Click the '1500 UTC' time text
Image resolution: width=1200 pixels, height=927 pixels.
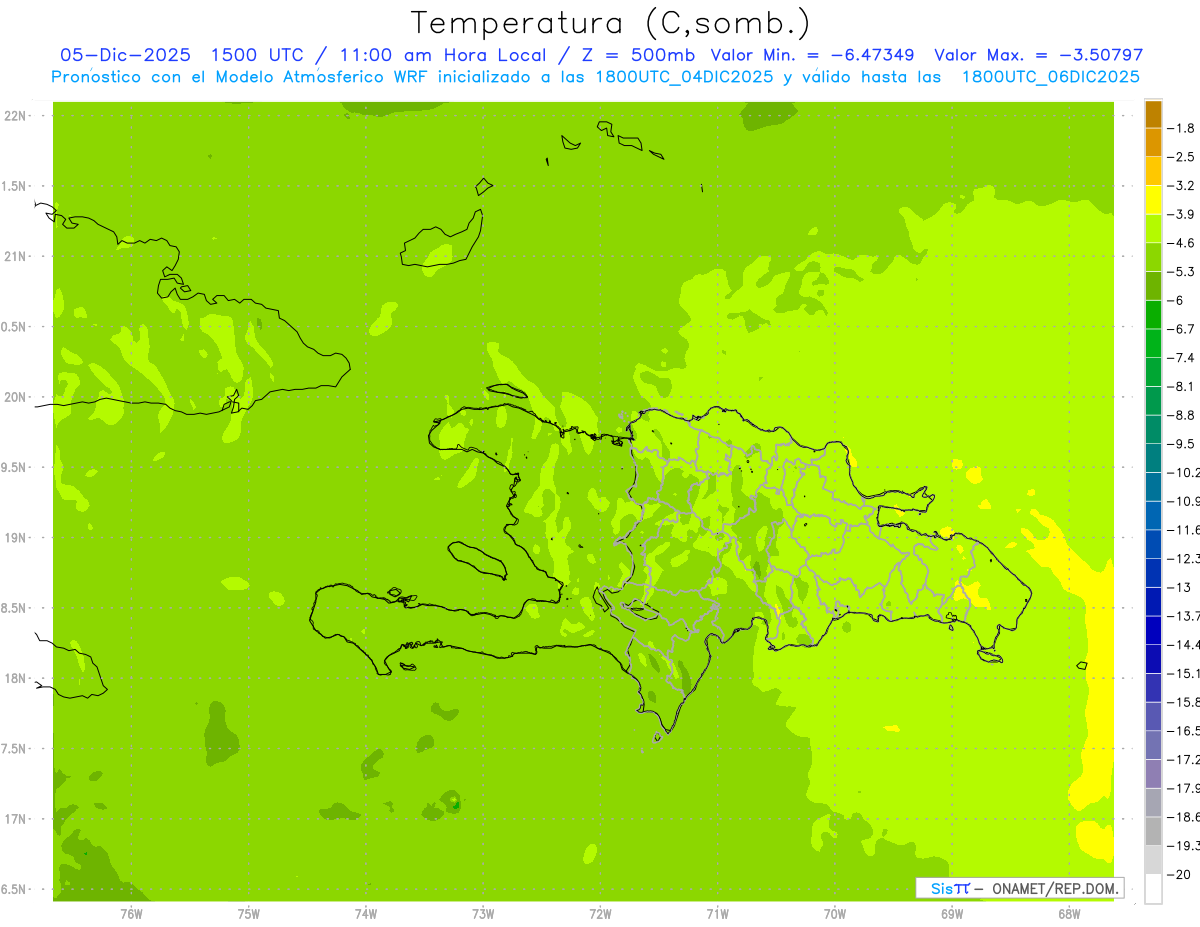tap(258, 55)
